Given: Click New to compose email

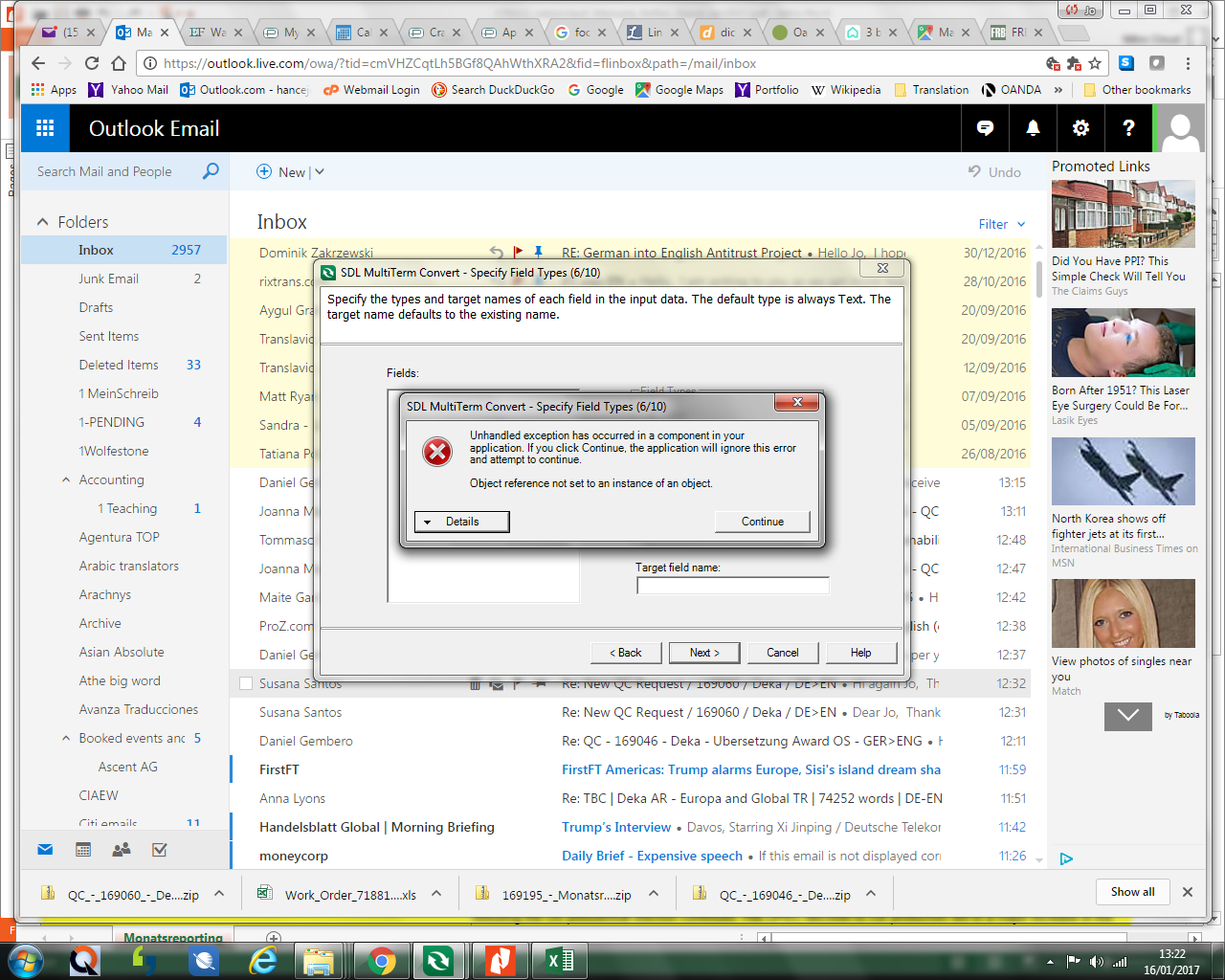Looking at the screenshot, I should tap(281, 172).
